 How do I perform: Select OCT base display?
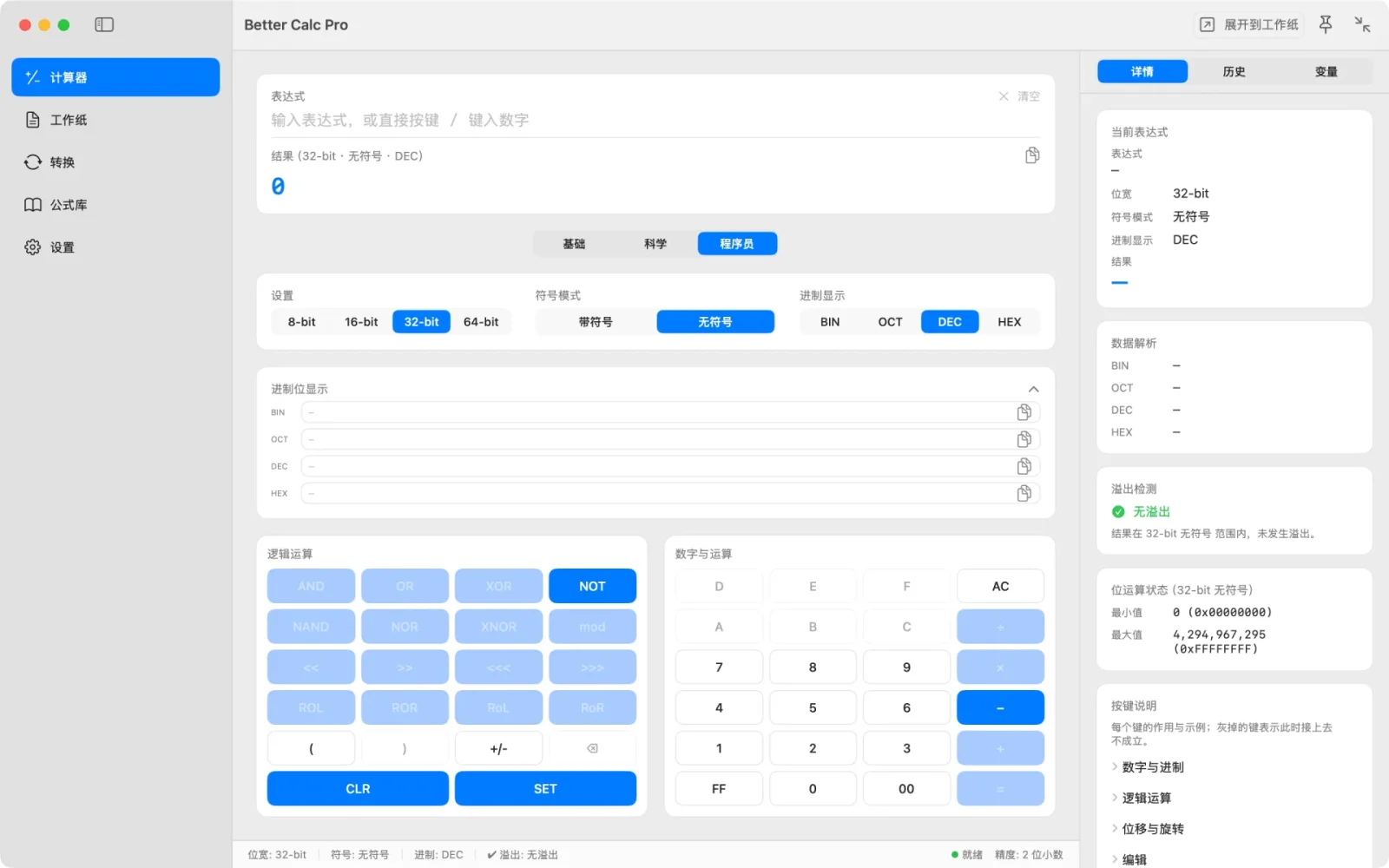[890, 322]
